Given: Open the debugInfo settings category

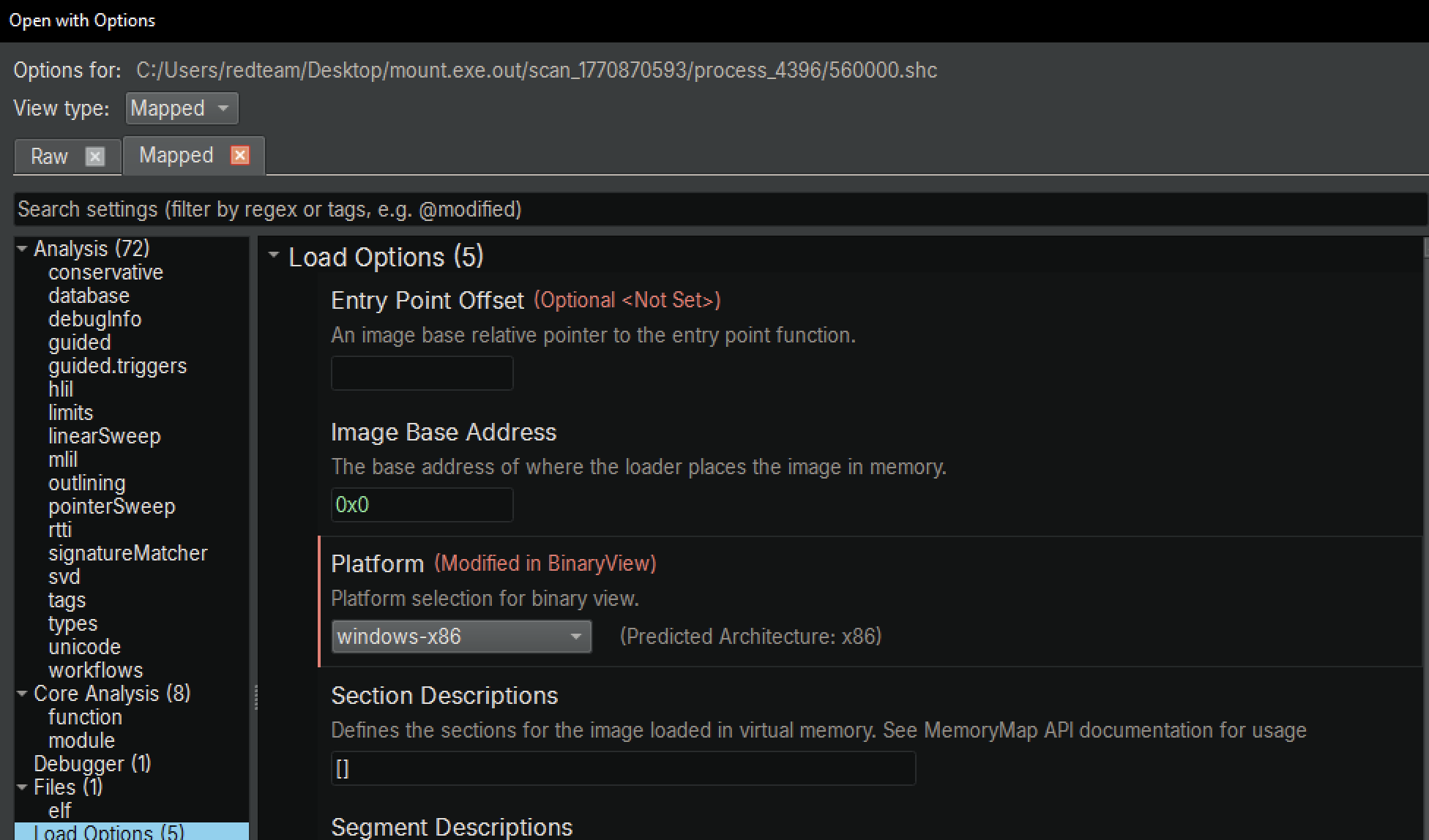Looking at the screenshot, I should 94,319.
